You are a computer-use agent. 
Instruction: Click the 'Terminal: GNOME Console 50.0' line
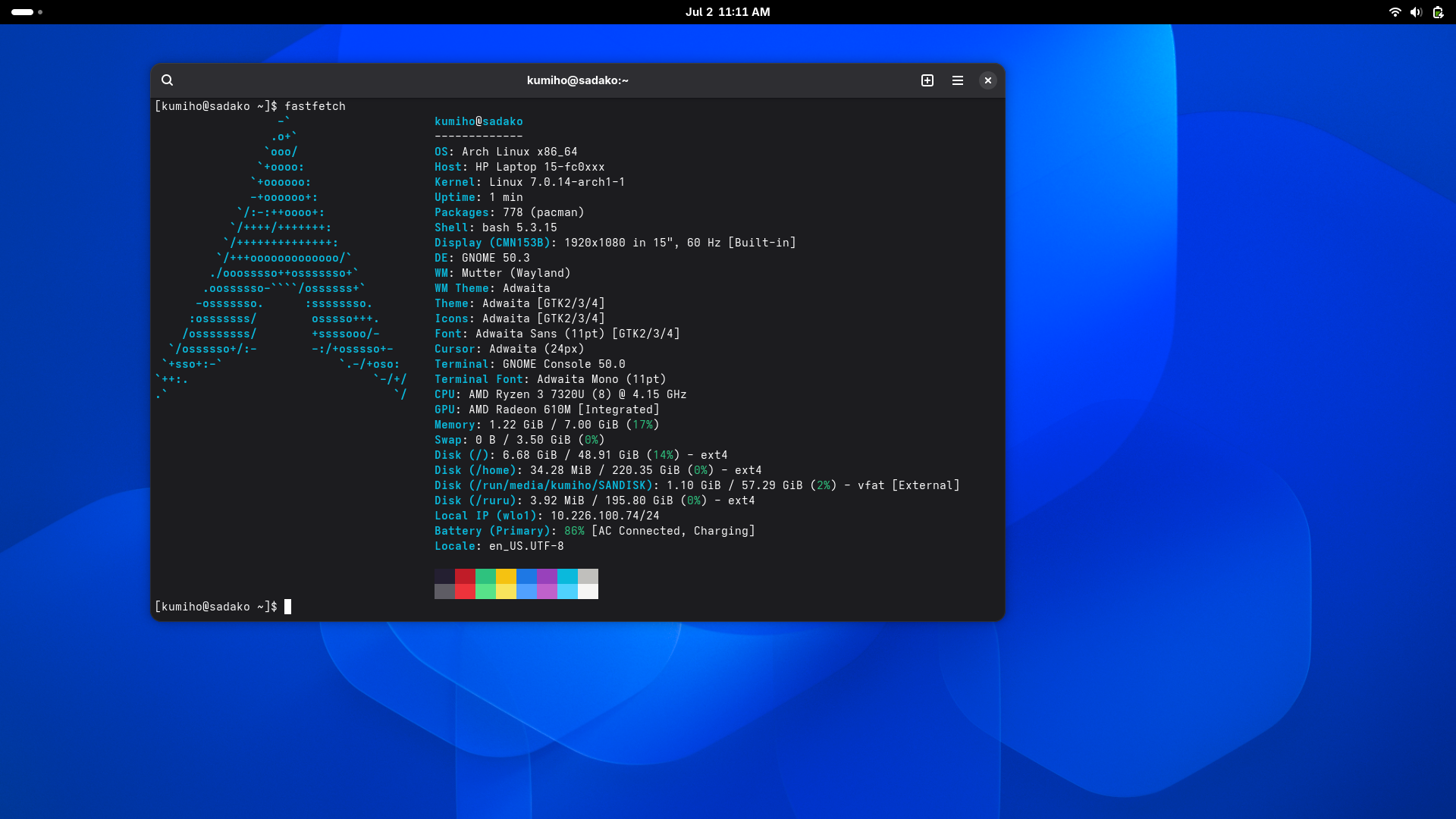tap(530, 364)
